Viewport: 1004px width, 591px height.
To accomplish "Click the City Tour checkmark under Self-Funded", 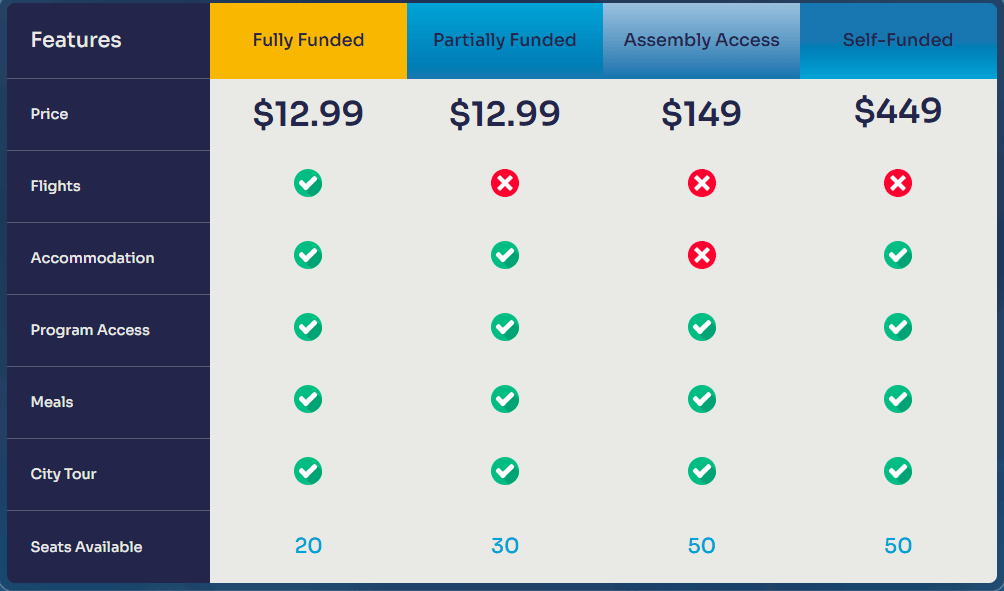I will (898, 470).
